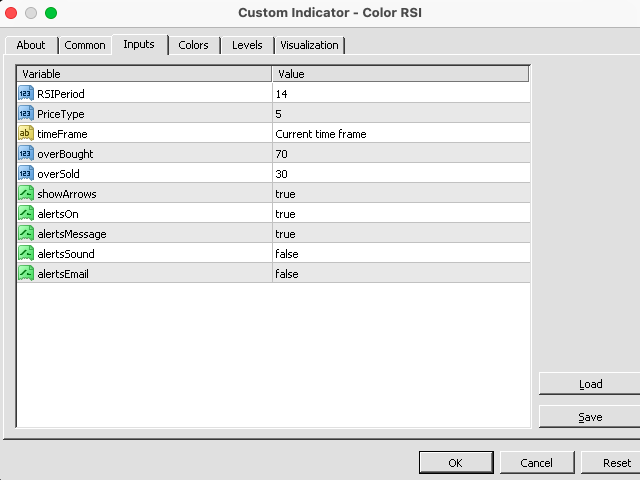Click the overBought integer type icon
The height and width of the screenshot is (480, 640).
coord(26,153)
